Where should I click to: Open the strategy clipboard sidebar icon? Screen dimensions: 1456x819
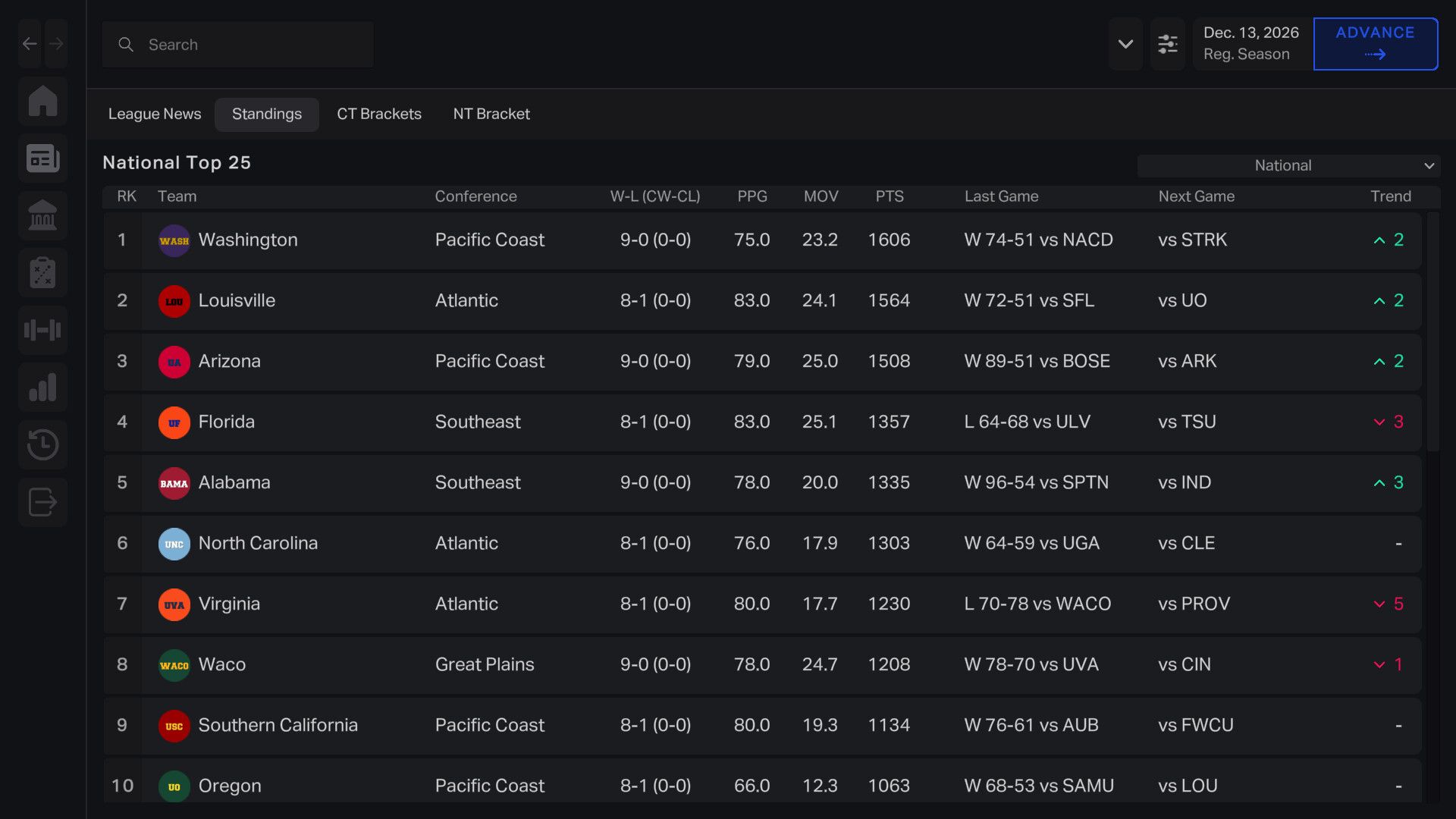tap(42, 273)
